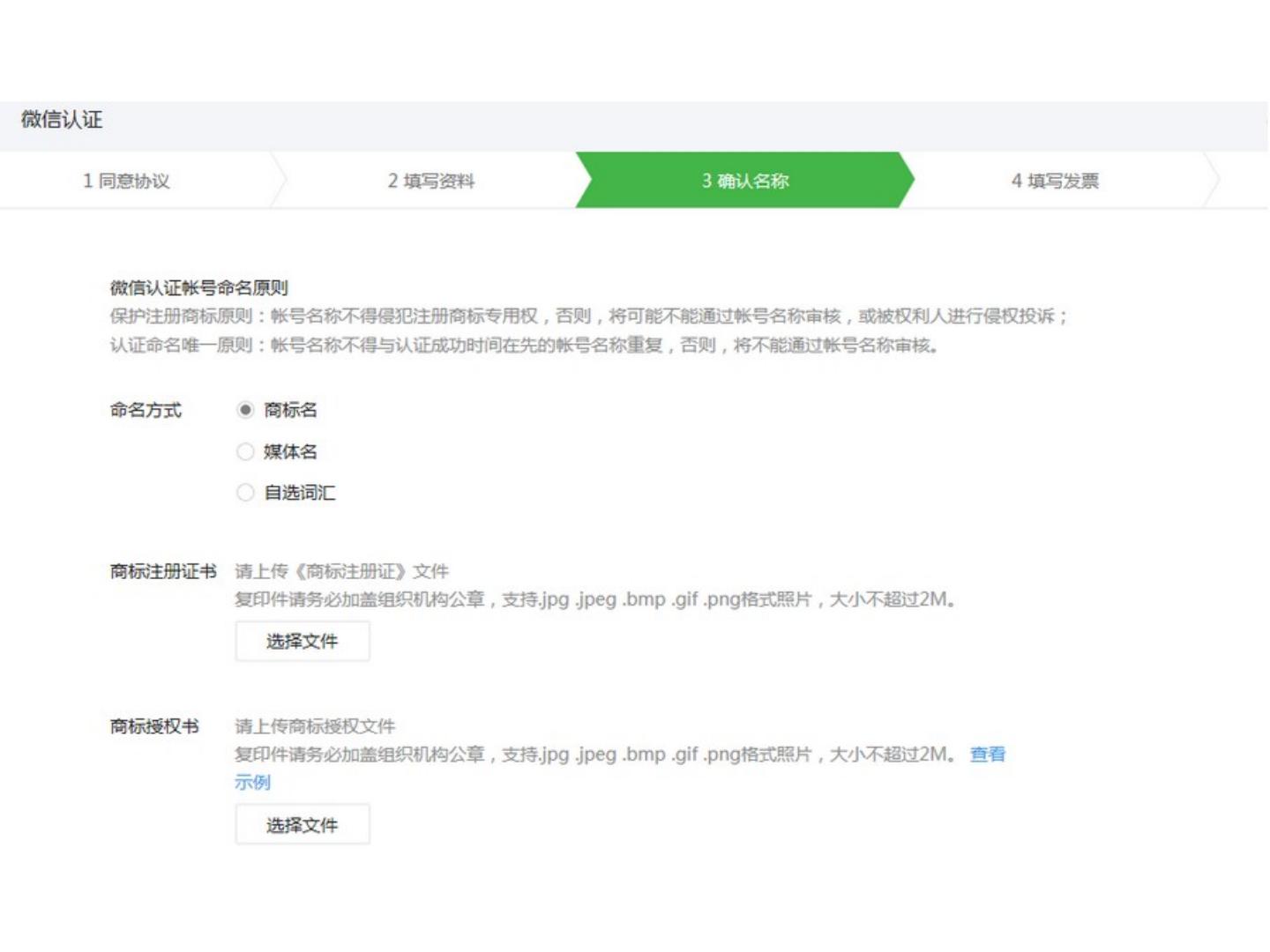
Task: Select the 商标名 radio button
Action: pyautogui.click(x=245, y=410)
